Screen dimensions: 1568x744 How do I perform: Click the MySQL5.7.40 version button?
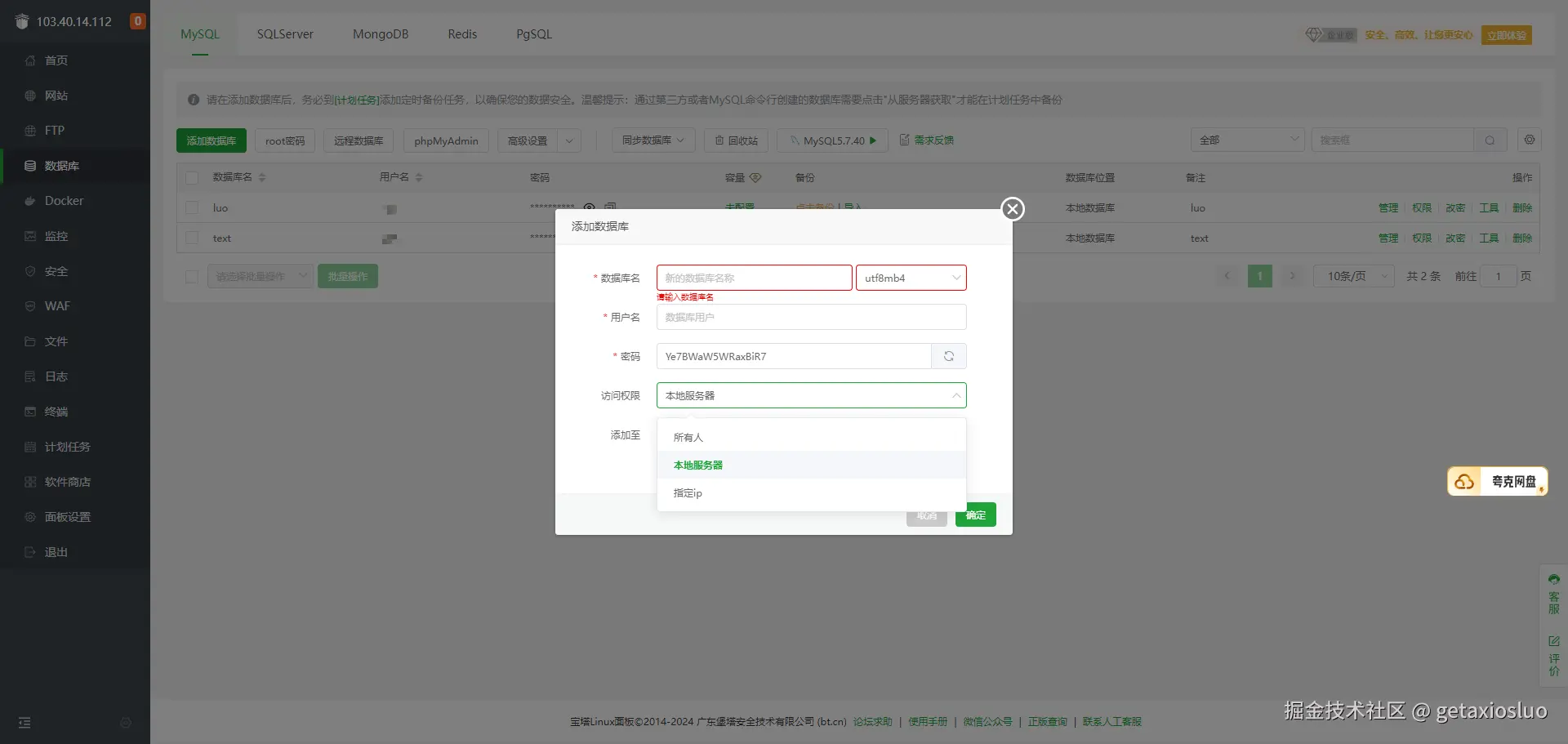click(833, 140)
